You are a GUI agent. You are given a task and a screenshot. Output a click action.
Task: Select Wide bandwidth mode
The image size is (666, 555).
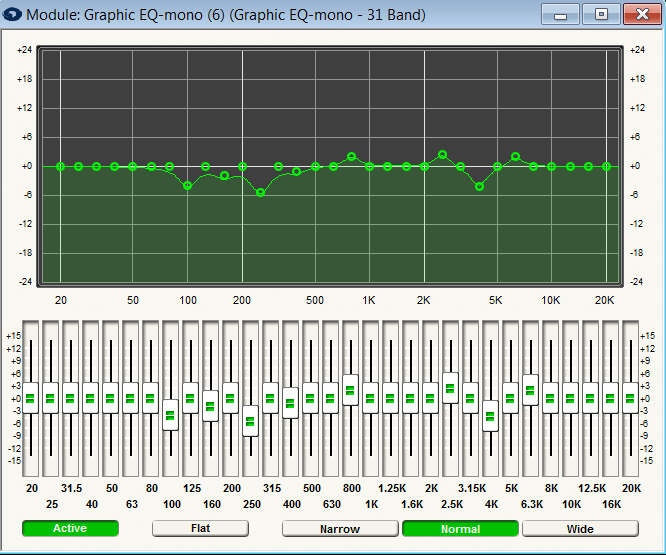(580, 529)
